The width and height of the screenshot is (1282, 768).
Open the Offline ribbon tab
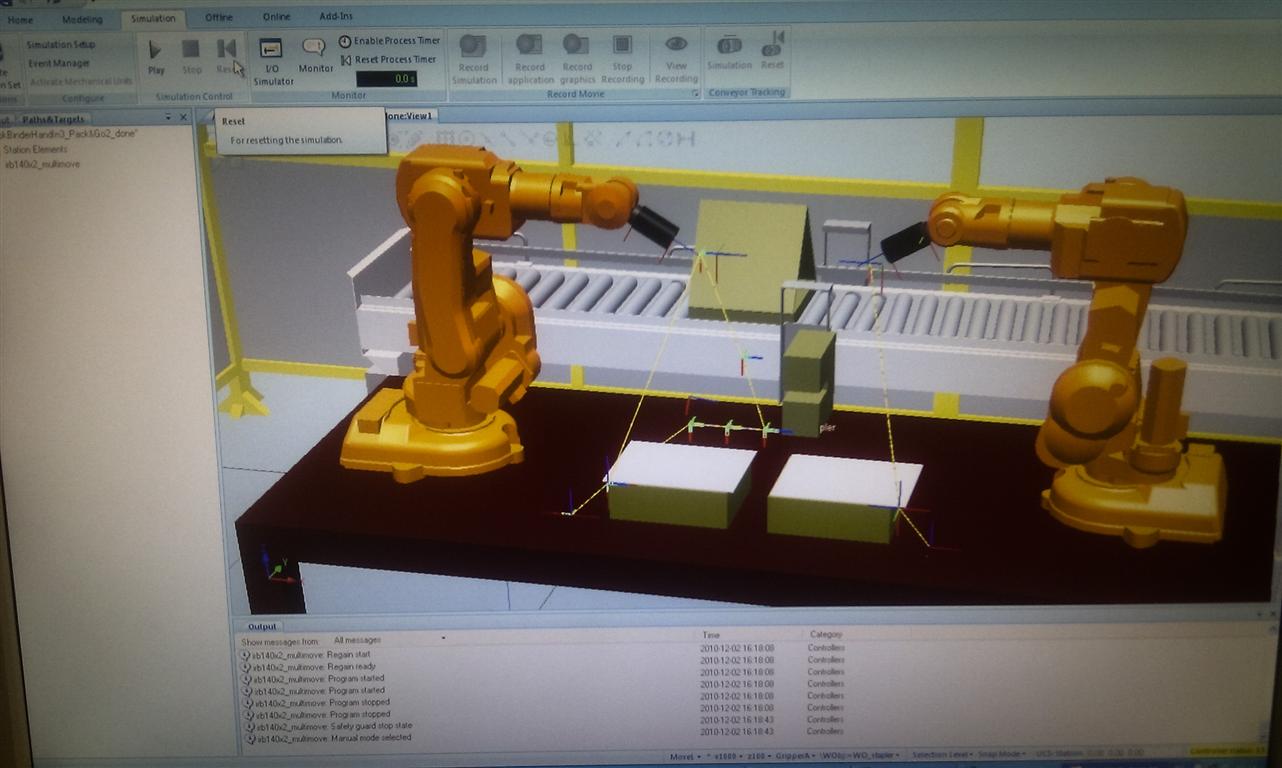pyautogui.click(x=219, y=17)
